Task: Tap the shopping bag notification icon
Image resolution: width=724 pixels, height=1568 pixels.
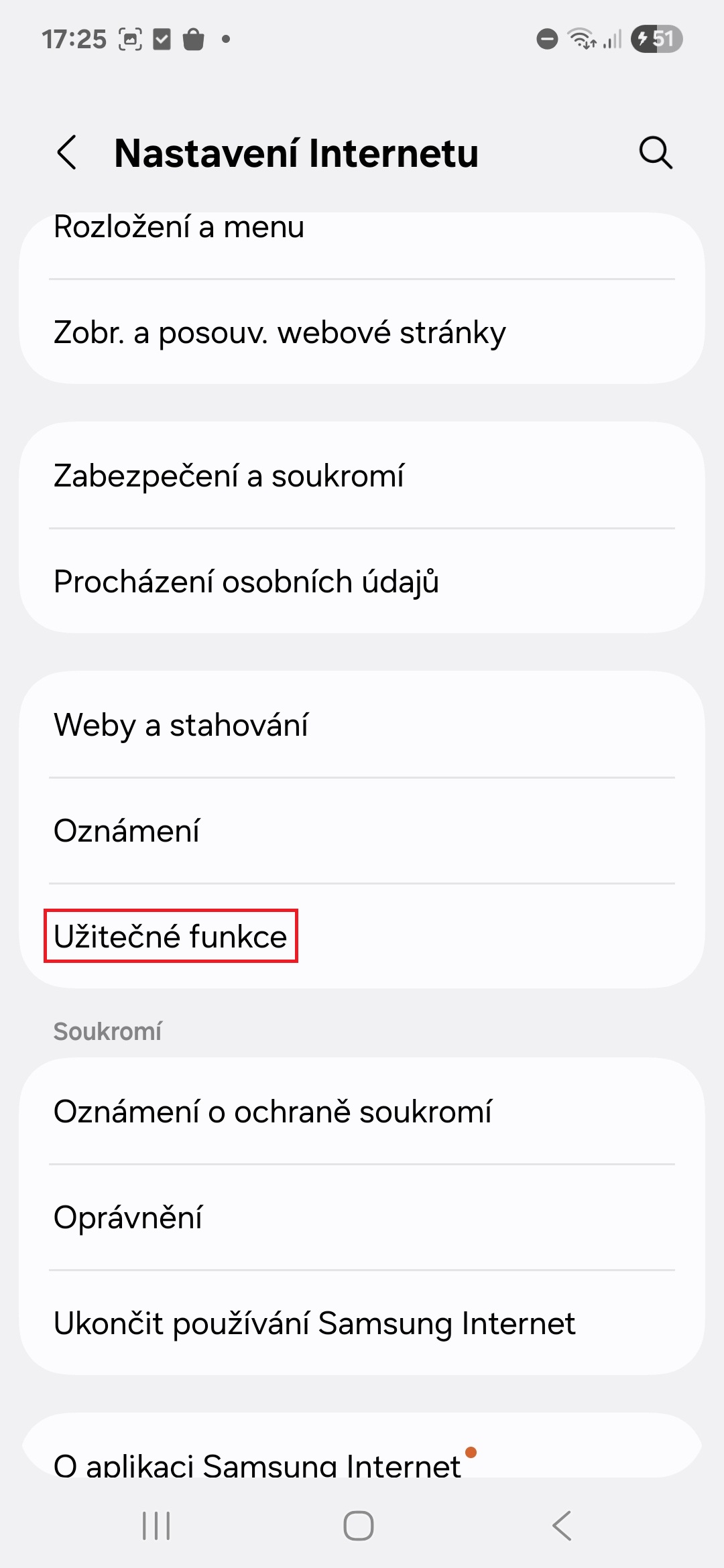Action: click(x=193, y=39)
